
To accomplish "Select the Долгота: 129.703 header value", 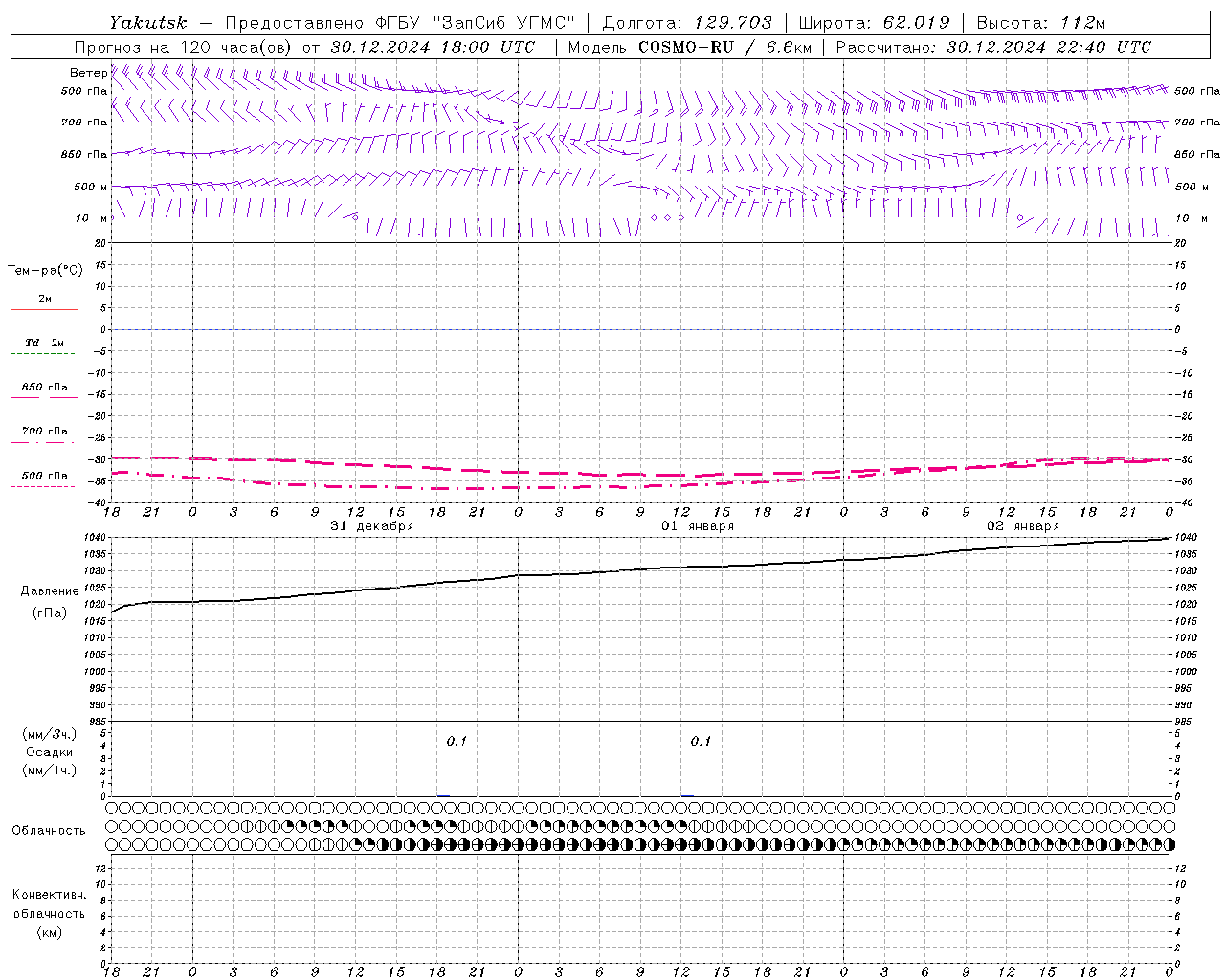I will [687, 23].
